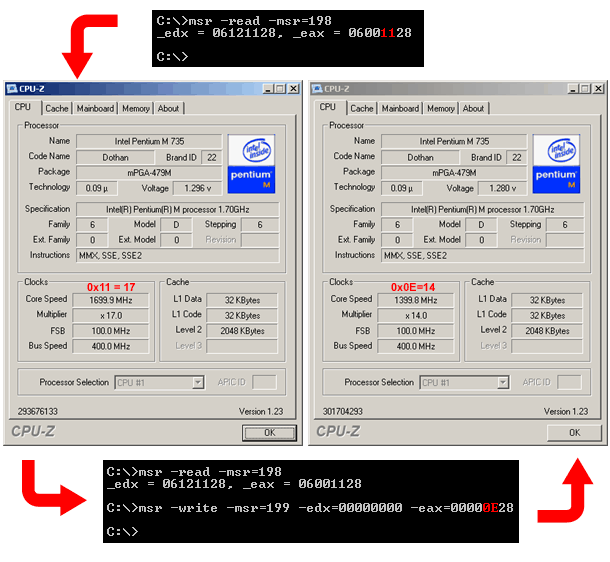Click Version 1.23 in left window
The height and width of the screenshot is (562, 610).
pyautogui.click(x=261, y=411)
